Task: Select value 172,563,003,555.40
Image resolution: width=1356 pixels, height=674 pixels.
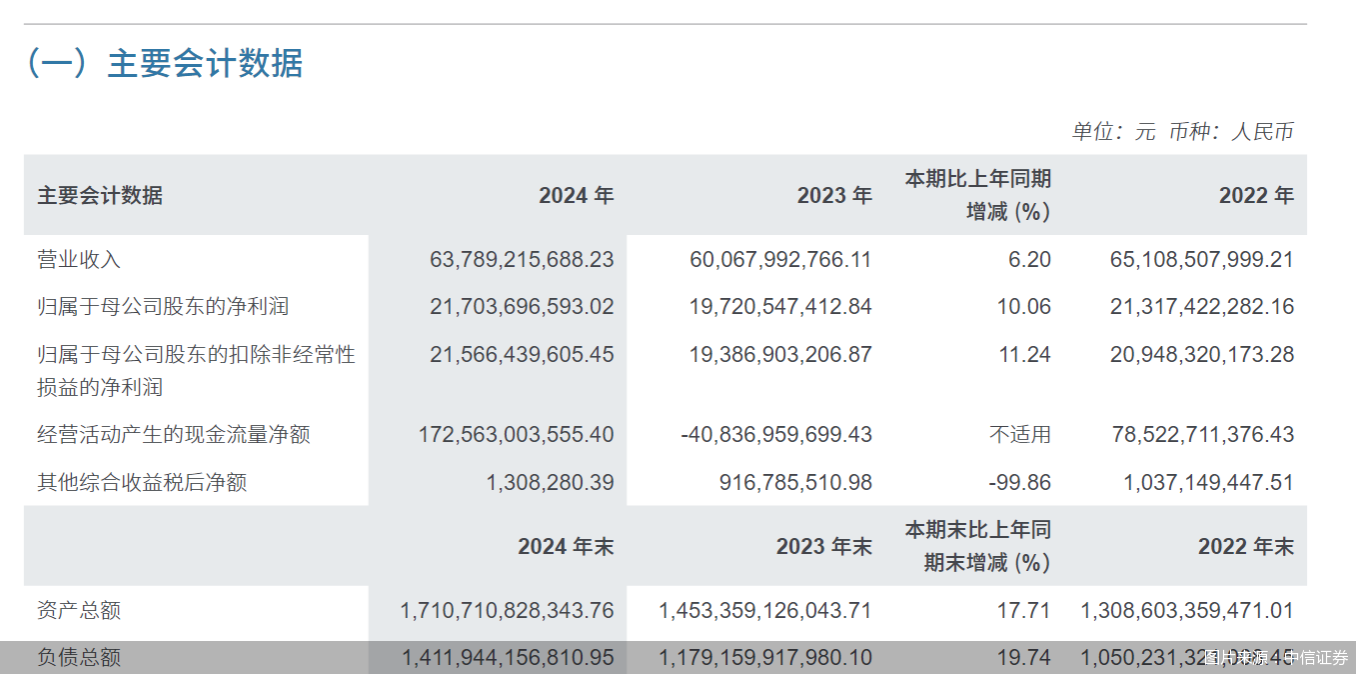Action: click(x=516, y=434)
